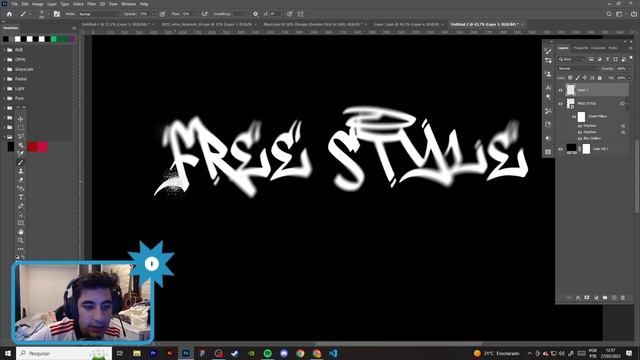The image size is (640, 360).
Task: Select Layer 1 thumbnail
Action: pos(570,90)
